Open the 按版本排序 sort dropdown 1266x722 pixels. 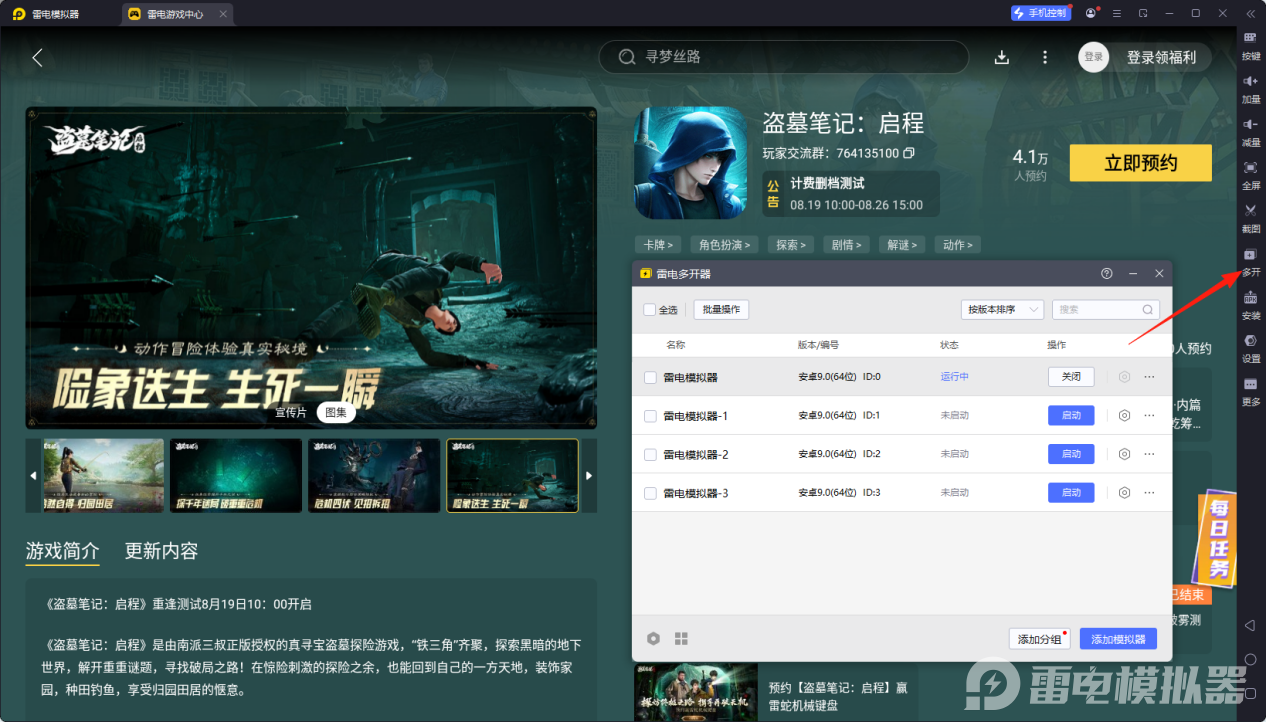coord(1002,310)
